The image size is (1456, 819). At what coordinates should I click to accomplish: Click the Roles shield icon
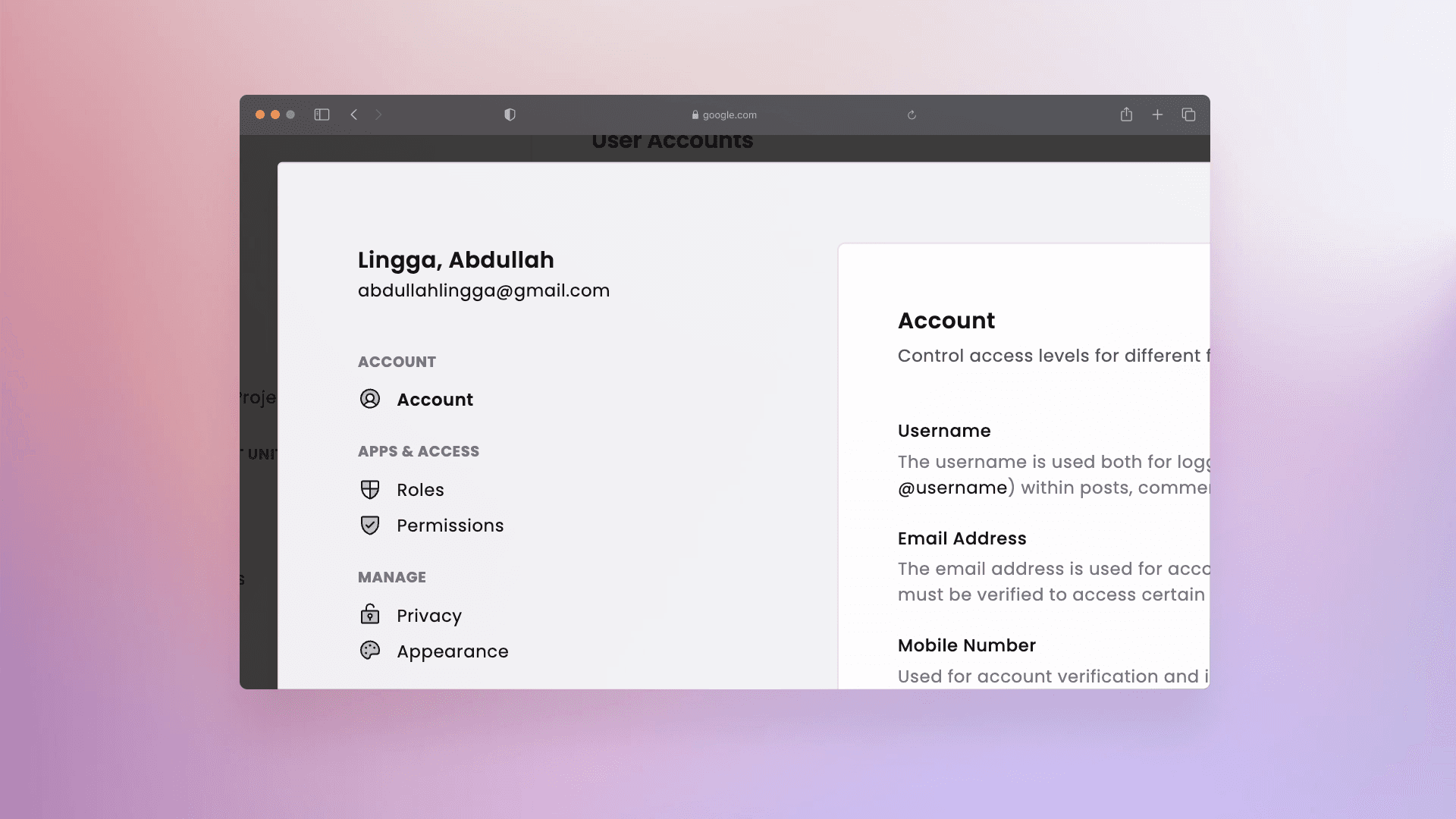[370, 490]
